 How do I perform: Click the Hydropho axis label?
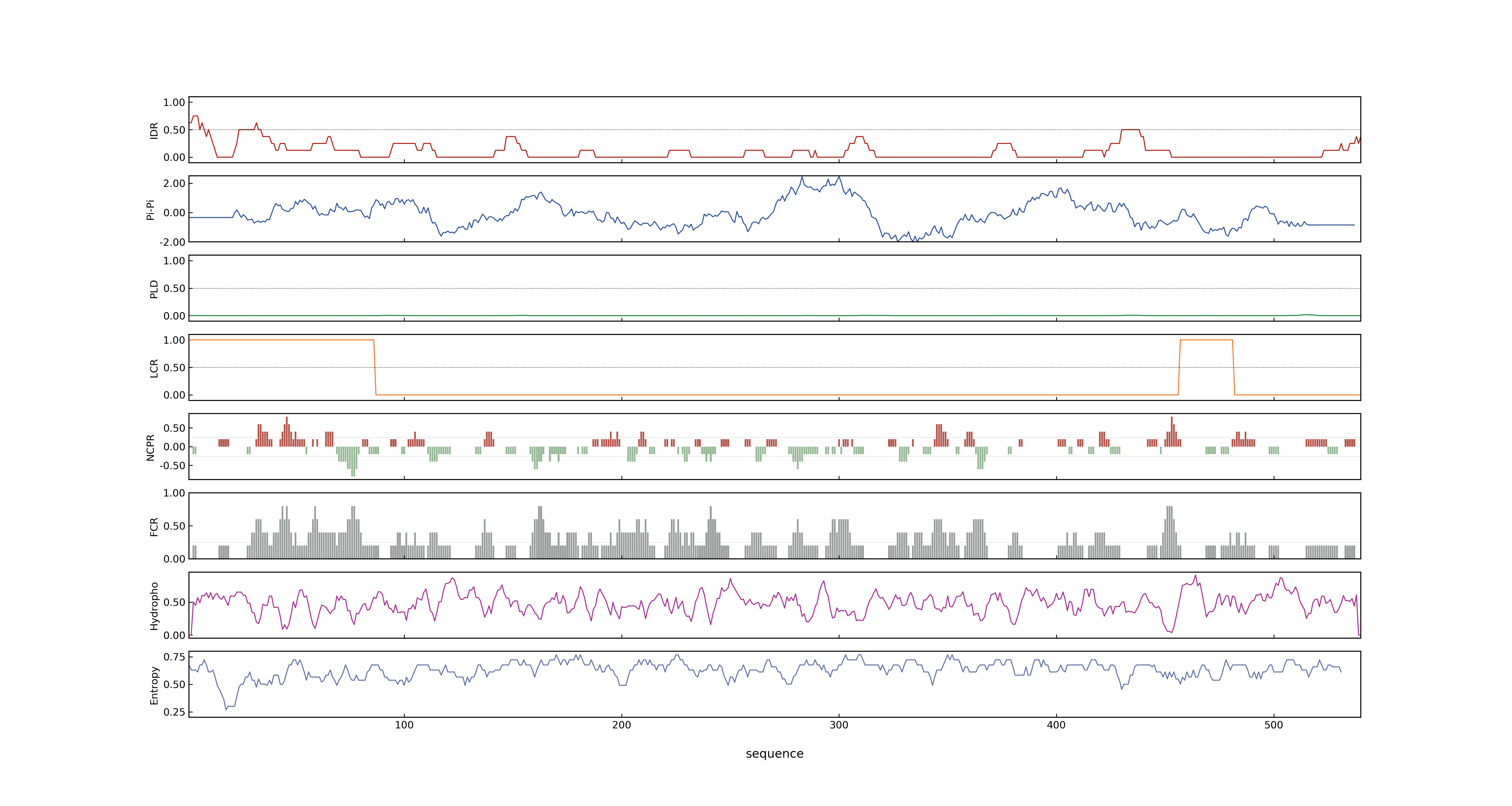click(x=154, y=606)
